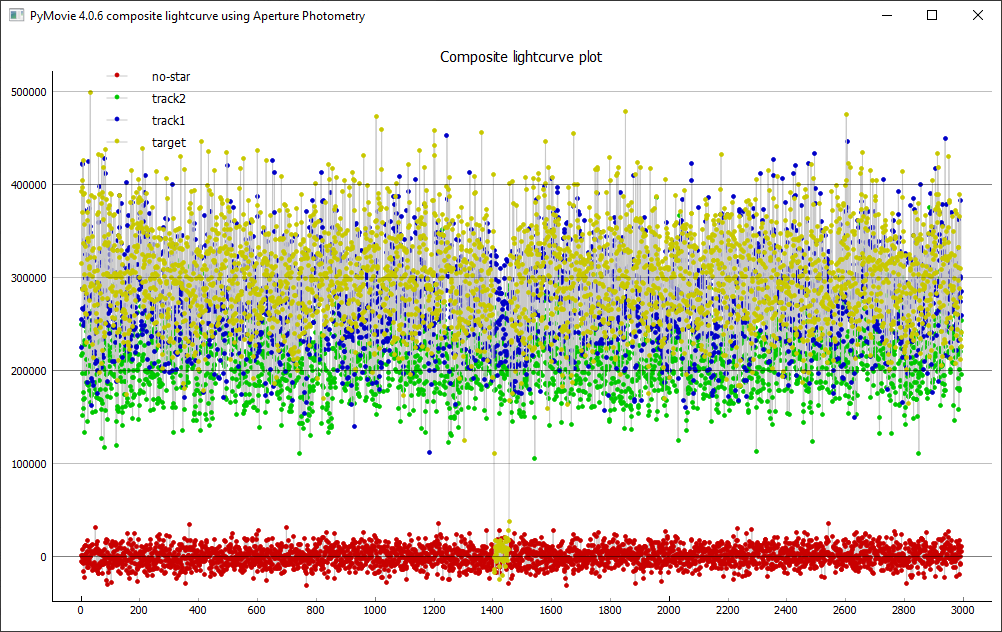1002x632 pixels.
Task: Select the "track2" legend label
Action: point(169,98)
